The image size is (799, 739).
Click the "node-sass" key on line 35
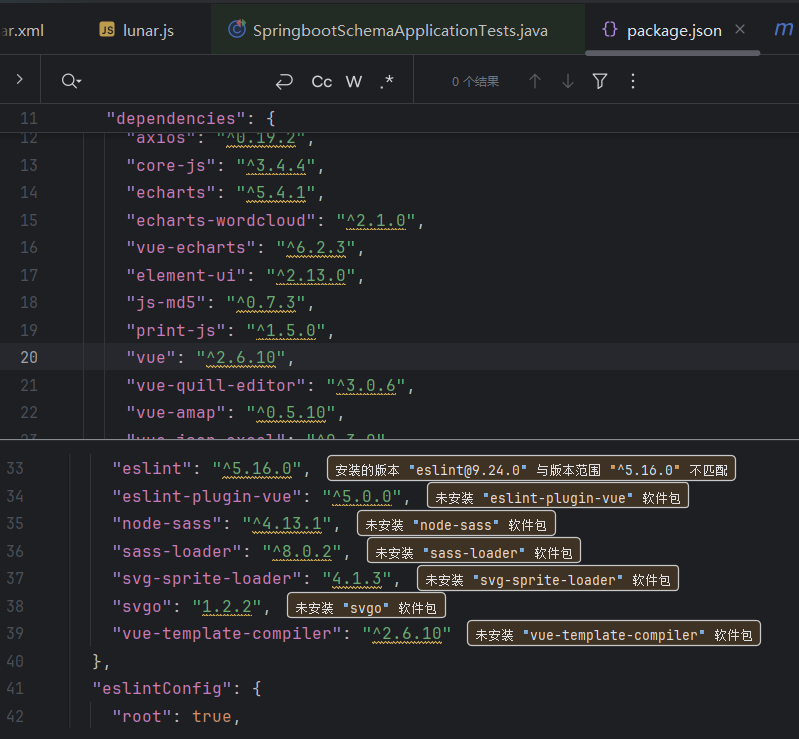(x=167, y=523)
